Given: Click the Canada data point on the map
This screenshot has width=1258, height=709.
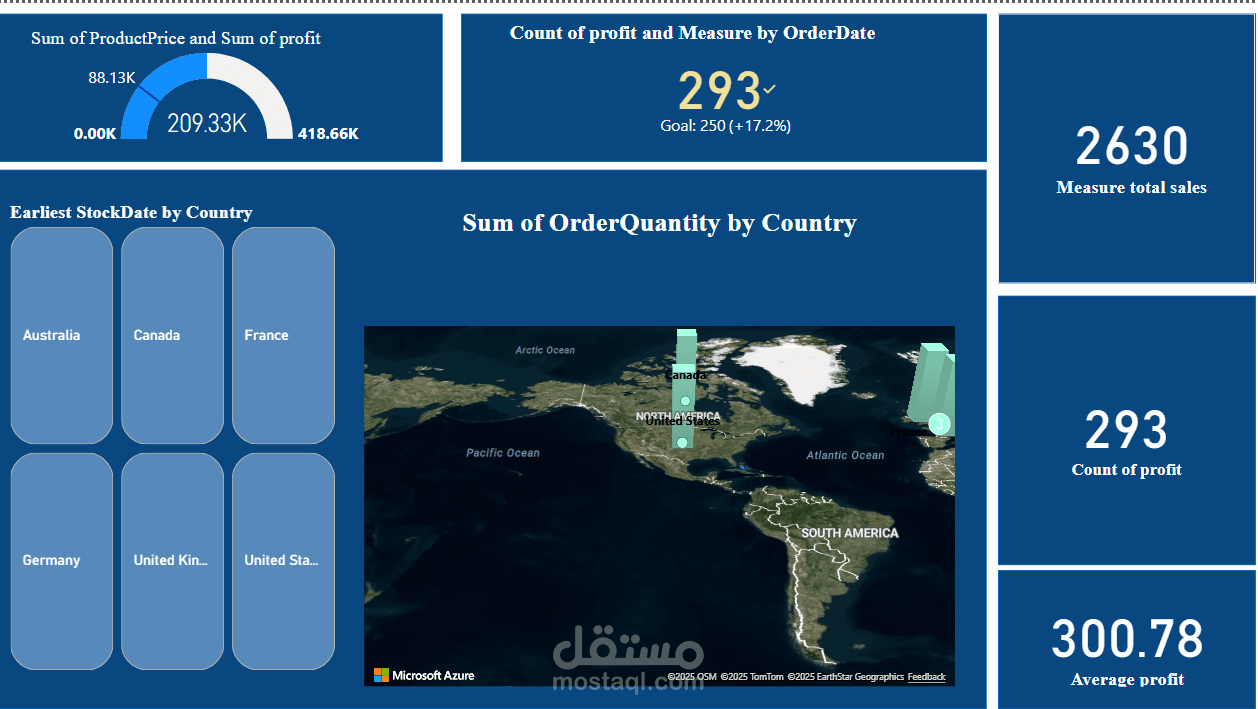Looking at the screenshot, I should pyautogui.click(x=685, y=401).
